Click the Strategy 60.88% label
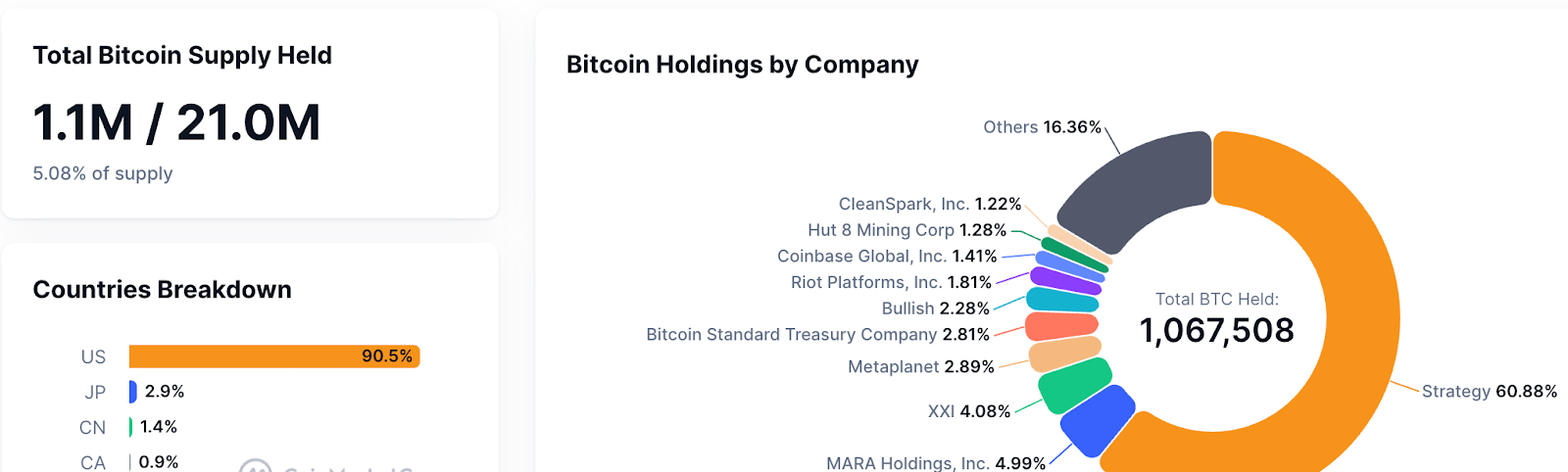The image size is (1568, 472). pos(1490,391)
